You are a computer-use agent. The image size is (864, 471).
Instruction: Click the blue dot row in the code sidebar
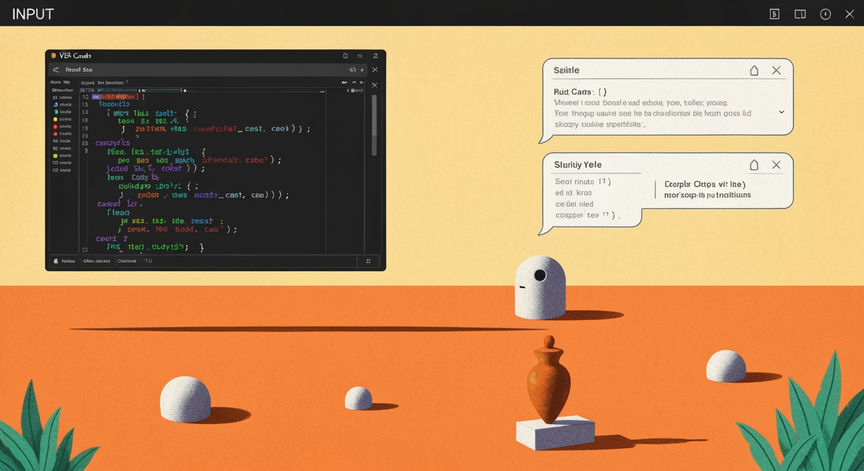point(62,104)
